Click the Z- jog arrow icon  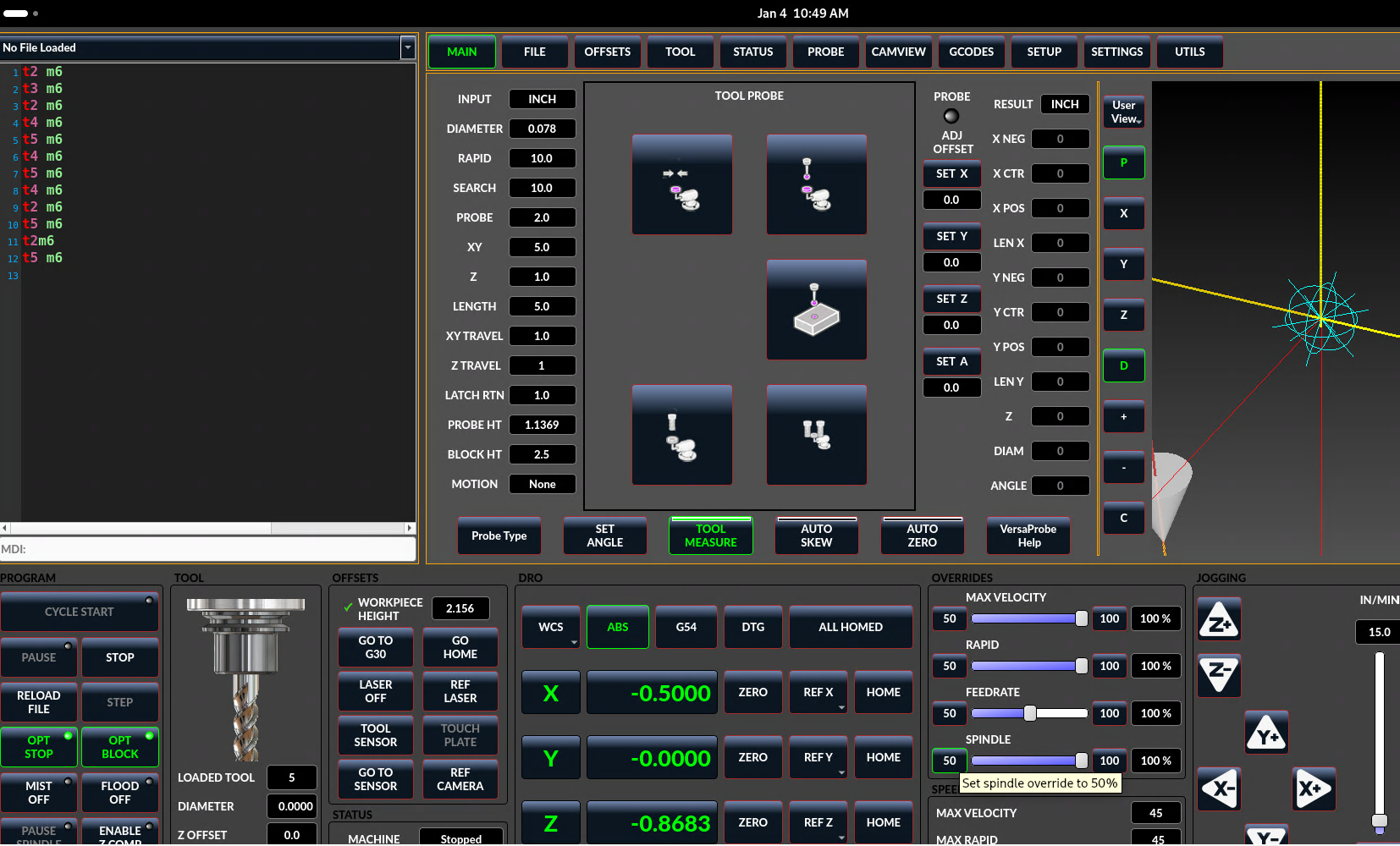pos(1219,675)
